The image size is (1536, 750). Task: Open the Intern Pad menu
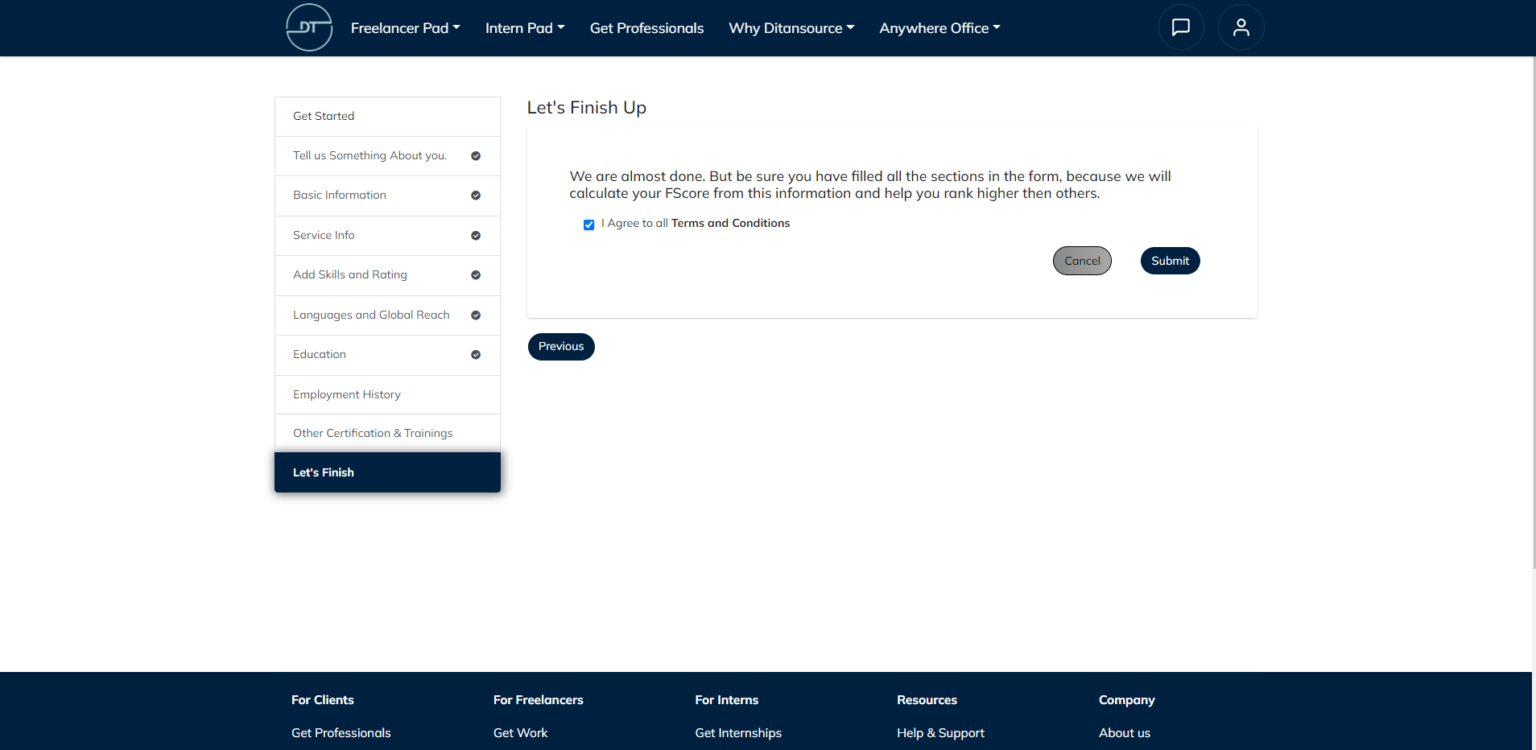click(x=524, y=27)
